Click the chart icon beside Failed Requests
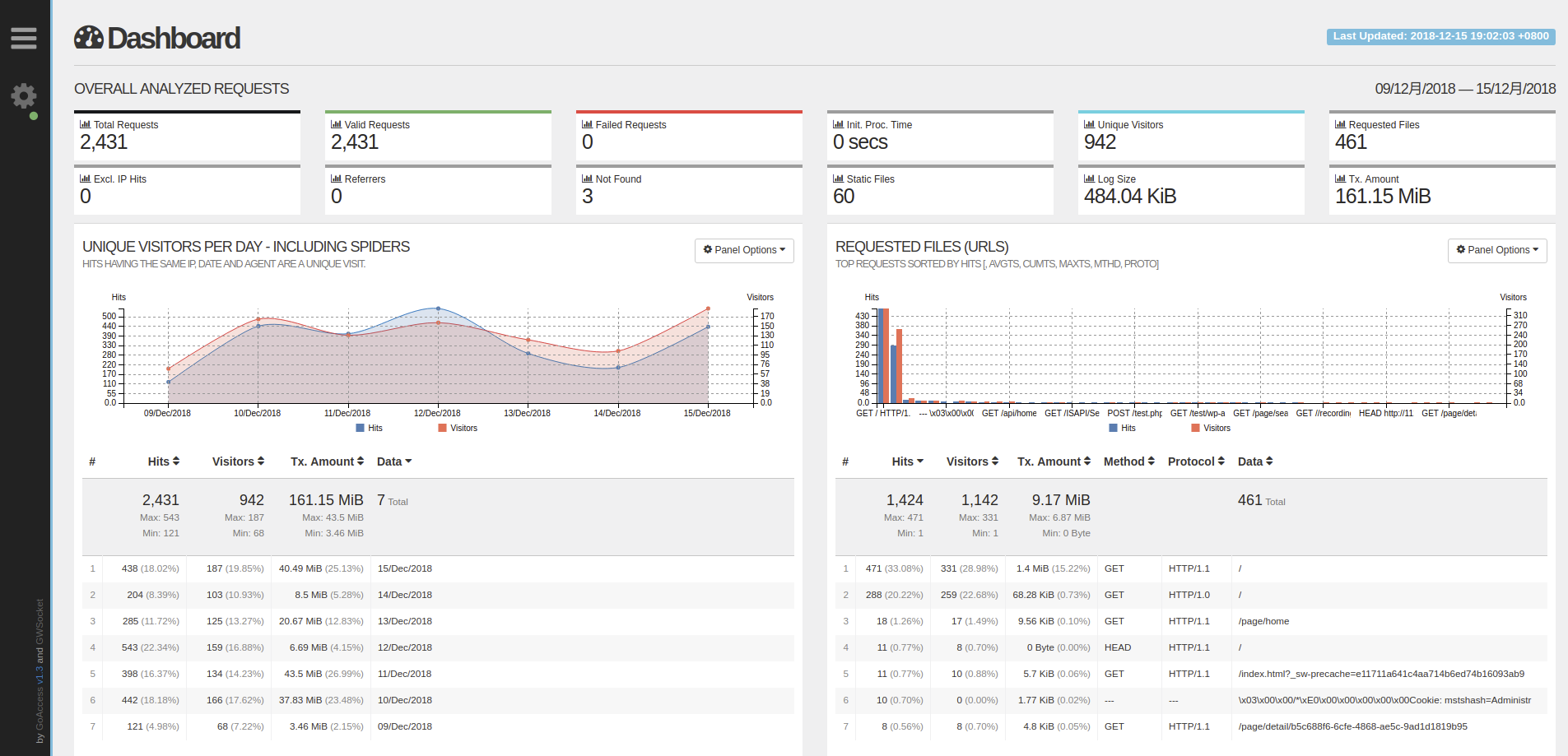Viewport: 1568px width, 756px height. tap(587, 123)
